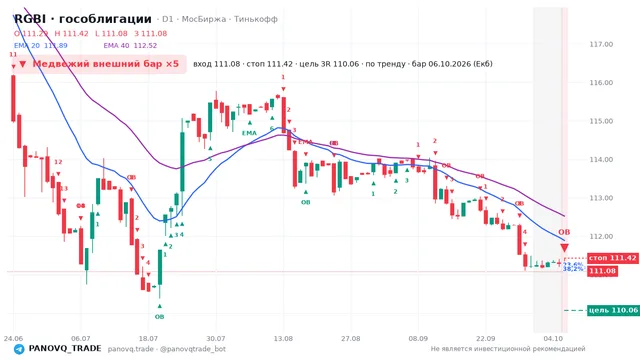Screen dimensions: 640x360
Task: Click the 24.06 date on the time axis
Action: (13, 338)
